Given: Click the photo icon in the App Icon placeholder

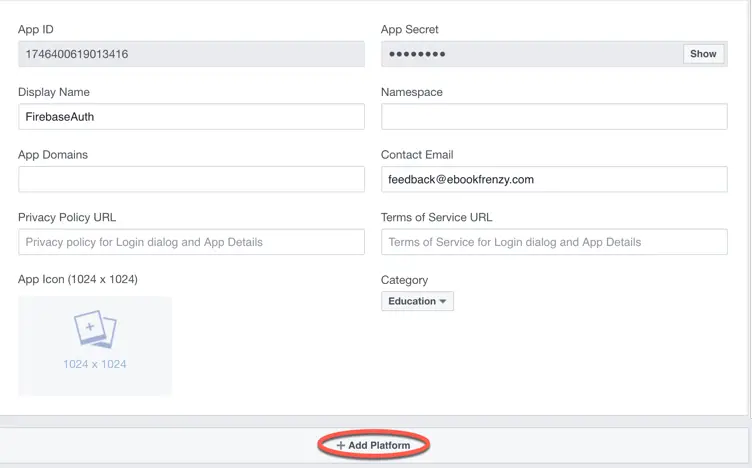Looking at the screenshot, I should click(95, 329).
